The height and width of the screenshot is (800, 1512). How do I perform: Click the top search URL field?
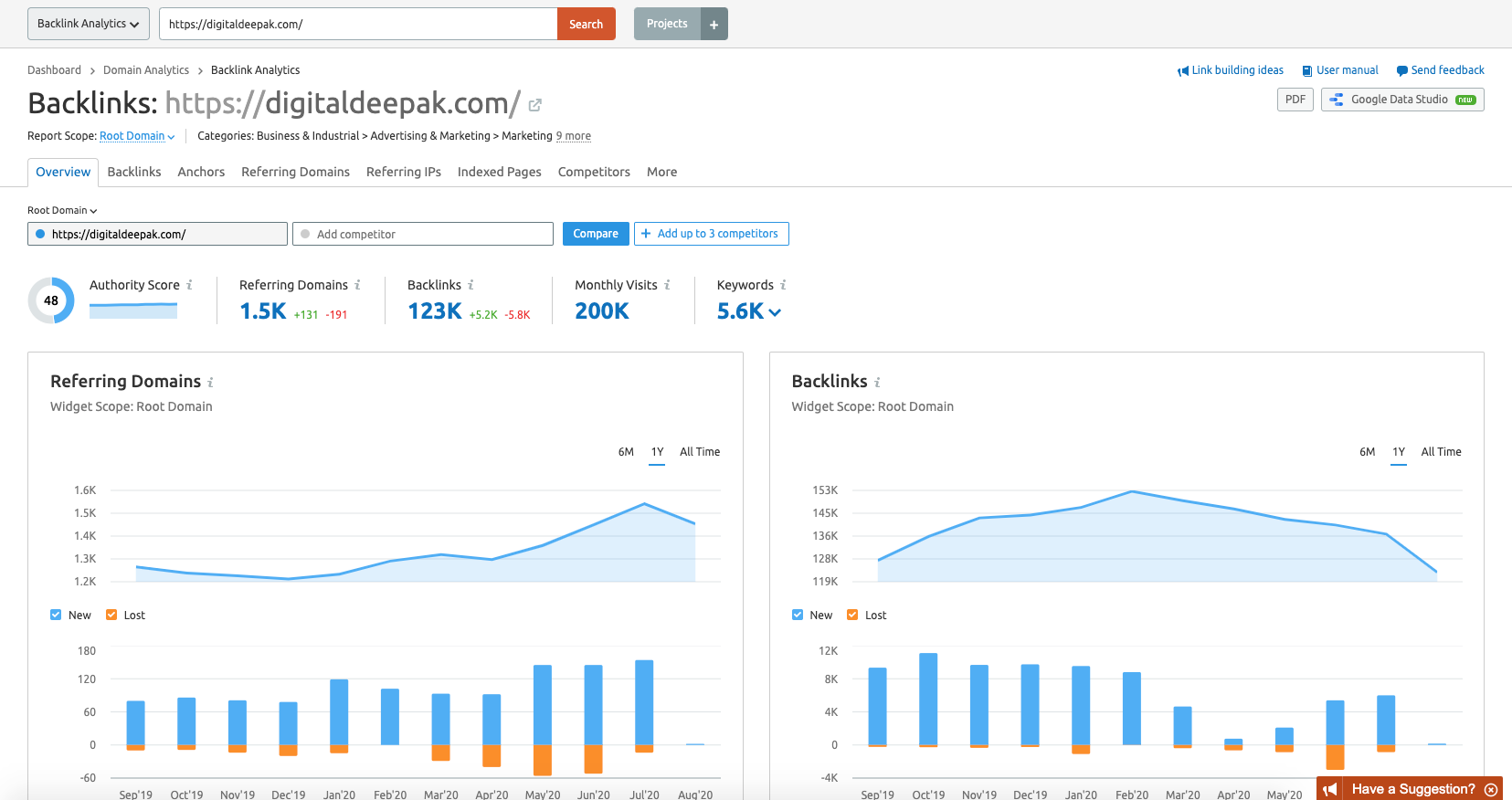tap(358, 24)
